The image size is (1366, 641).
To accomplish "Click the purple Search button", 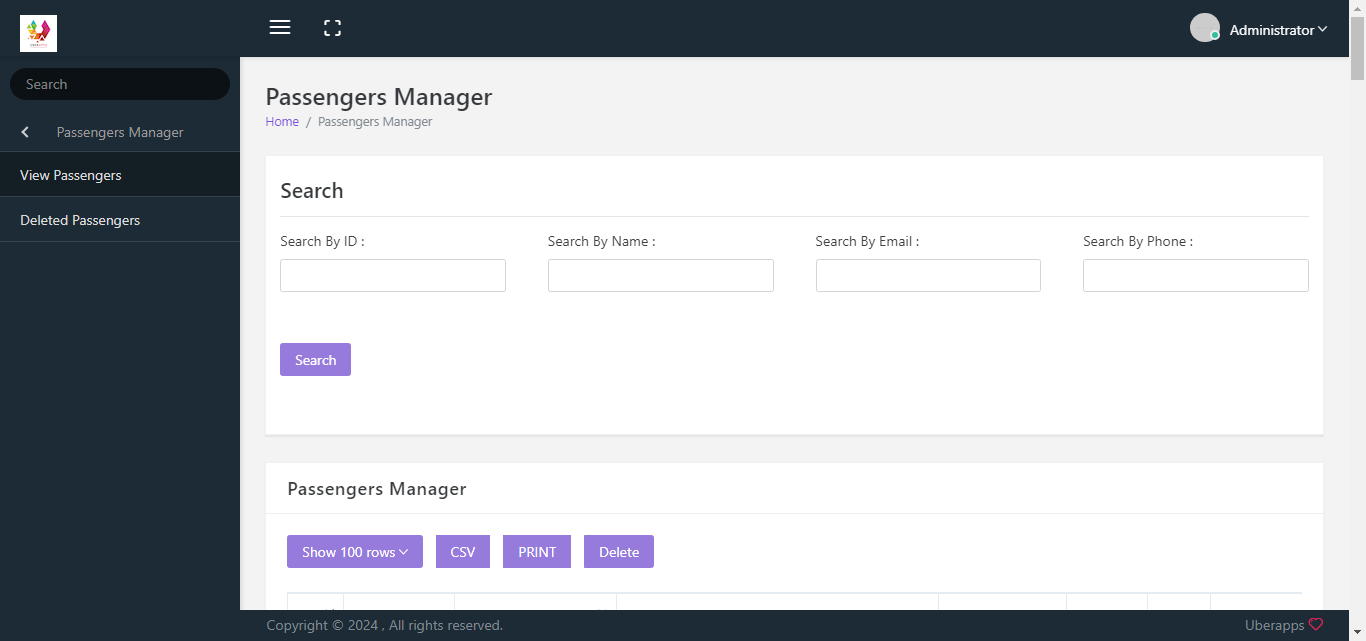I will click(x=315, y=360).
